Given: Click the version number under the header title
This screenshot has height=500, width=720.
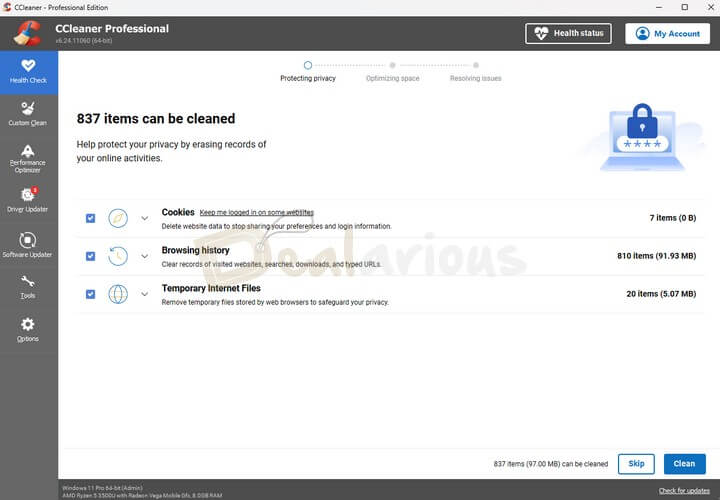Looking at the screenshot, I should tap(84, 41).
